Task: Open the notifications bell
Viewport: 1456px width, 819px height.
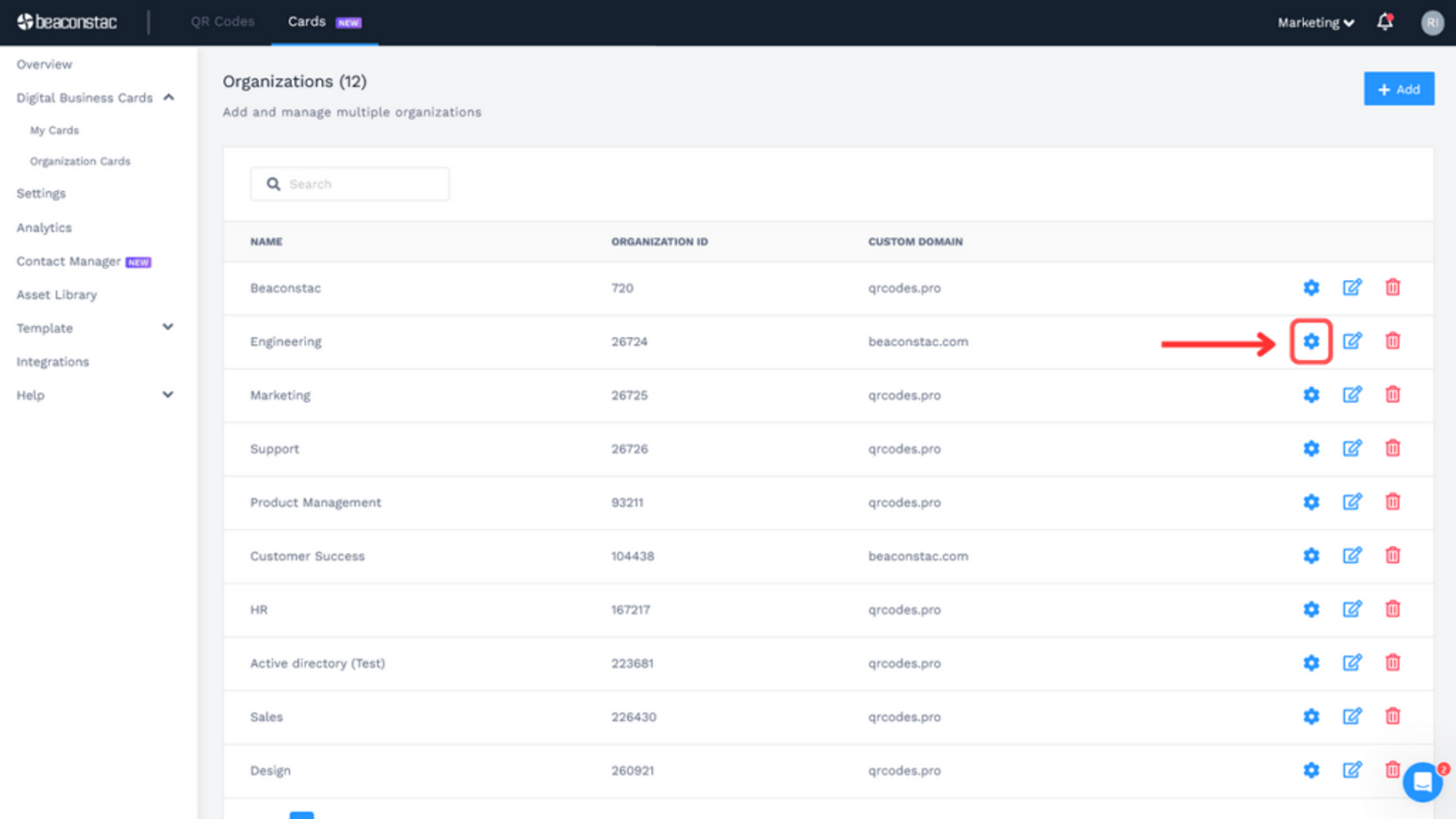Action: point(1385,22)
